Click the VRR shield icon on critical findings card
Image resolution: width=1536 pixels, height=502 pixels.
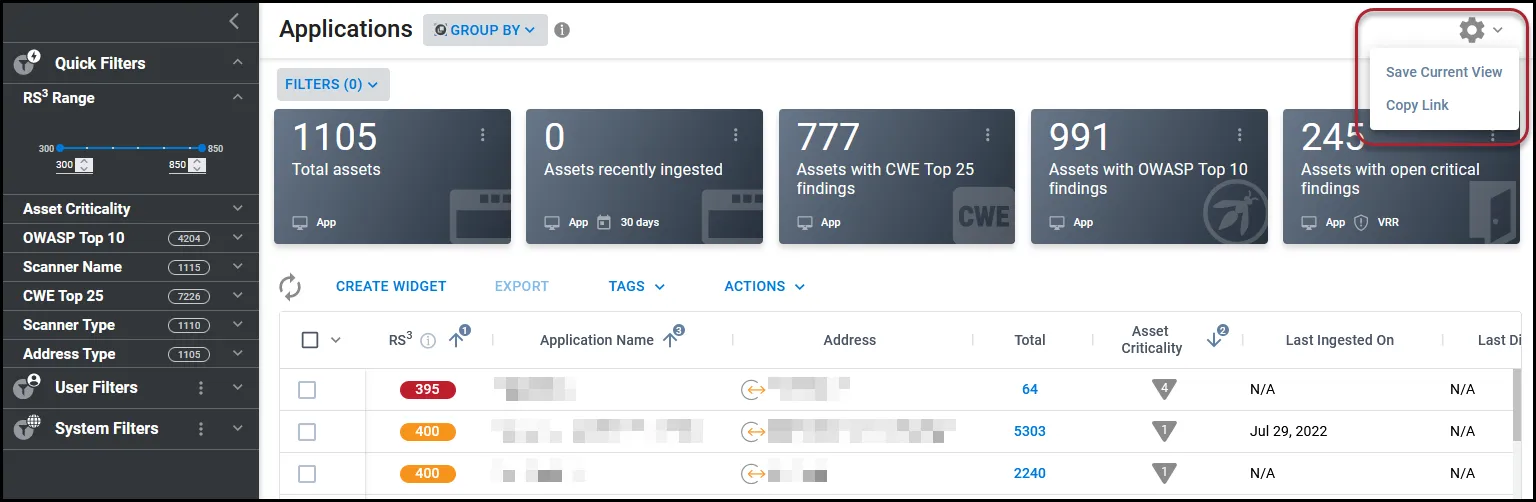(x=1360, y=222)
